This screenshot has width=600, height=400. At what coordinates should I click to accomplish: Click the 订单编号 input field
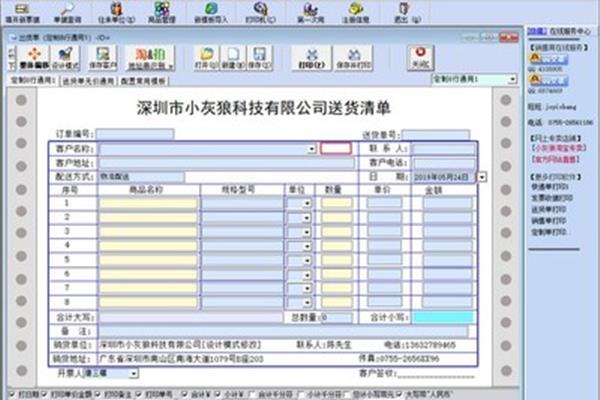135,134
